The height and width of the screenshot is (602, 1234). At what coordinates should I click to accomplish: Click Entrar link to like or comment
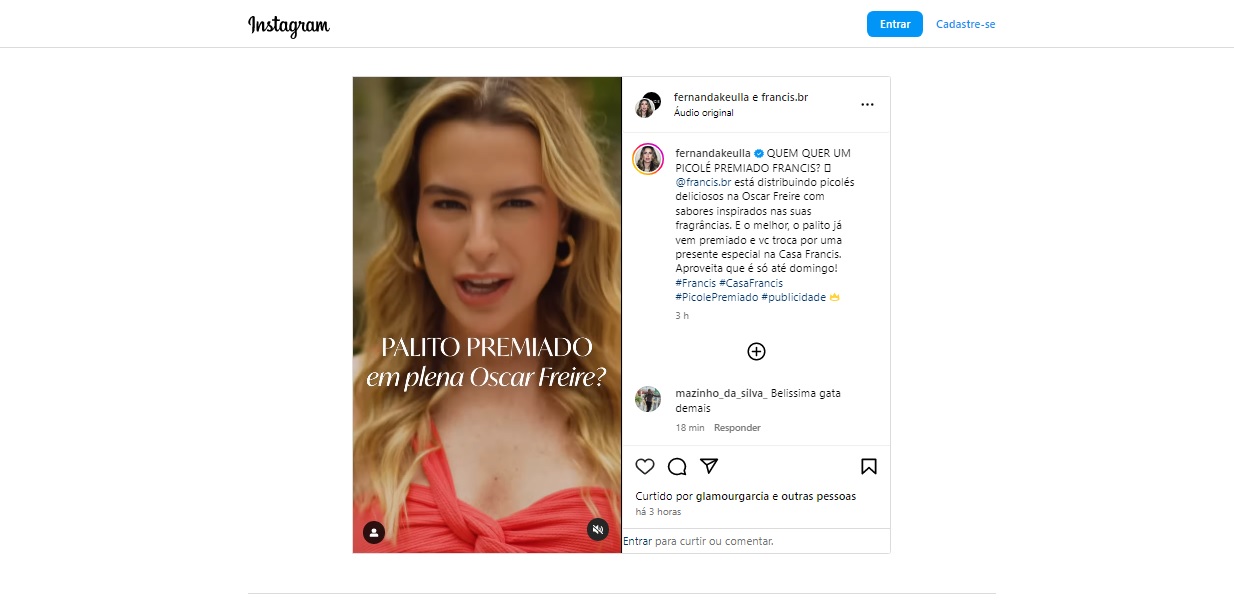(x=638, y=541)
